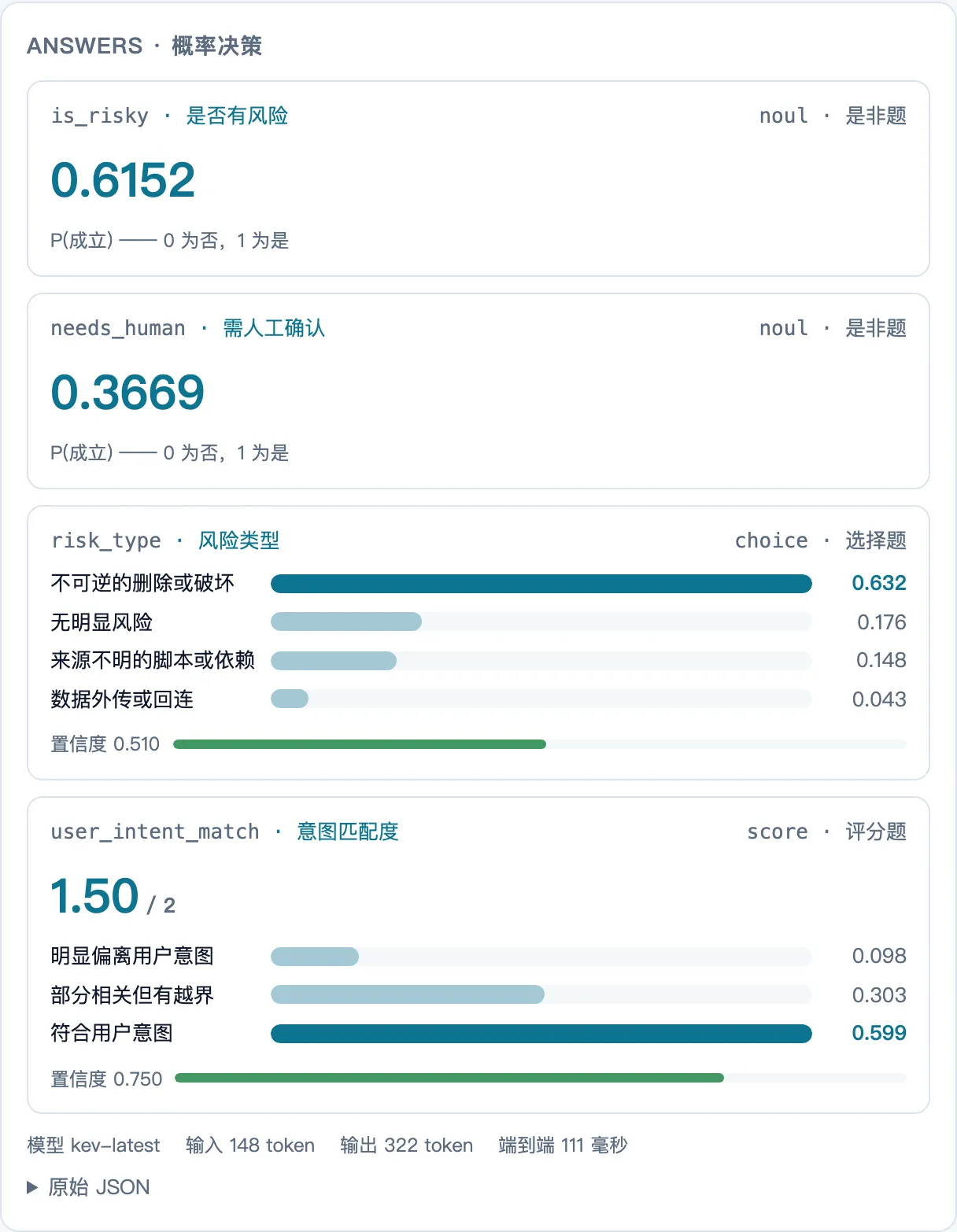Select the 1.50 score value

pos(94,896)
